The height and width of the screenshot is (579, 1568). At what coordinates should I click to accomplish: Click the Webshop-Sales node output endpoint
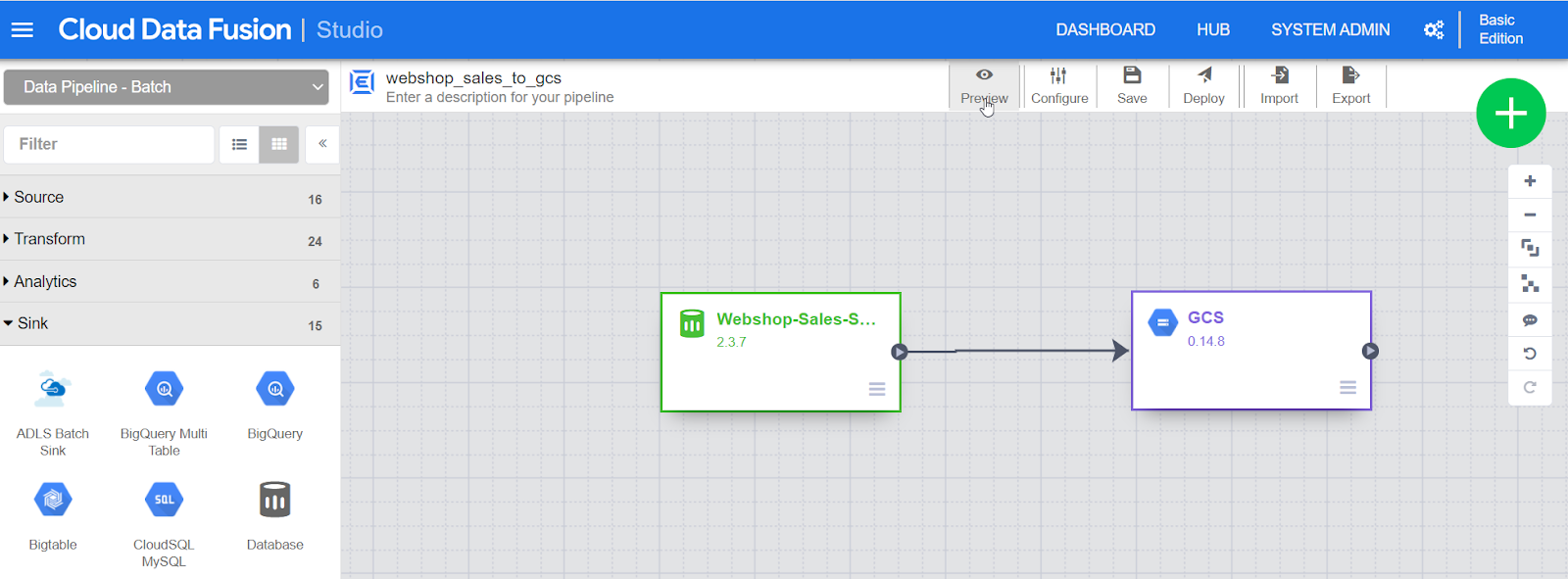899,352
